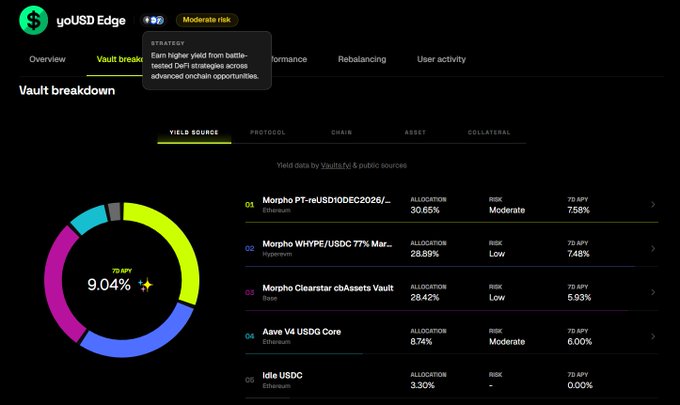This screenshot has width=680, height=405.
Task: Click the Morpho PT-reUSD10DEC2026 yield source name
Action: tap(327, 200)
